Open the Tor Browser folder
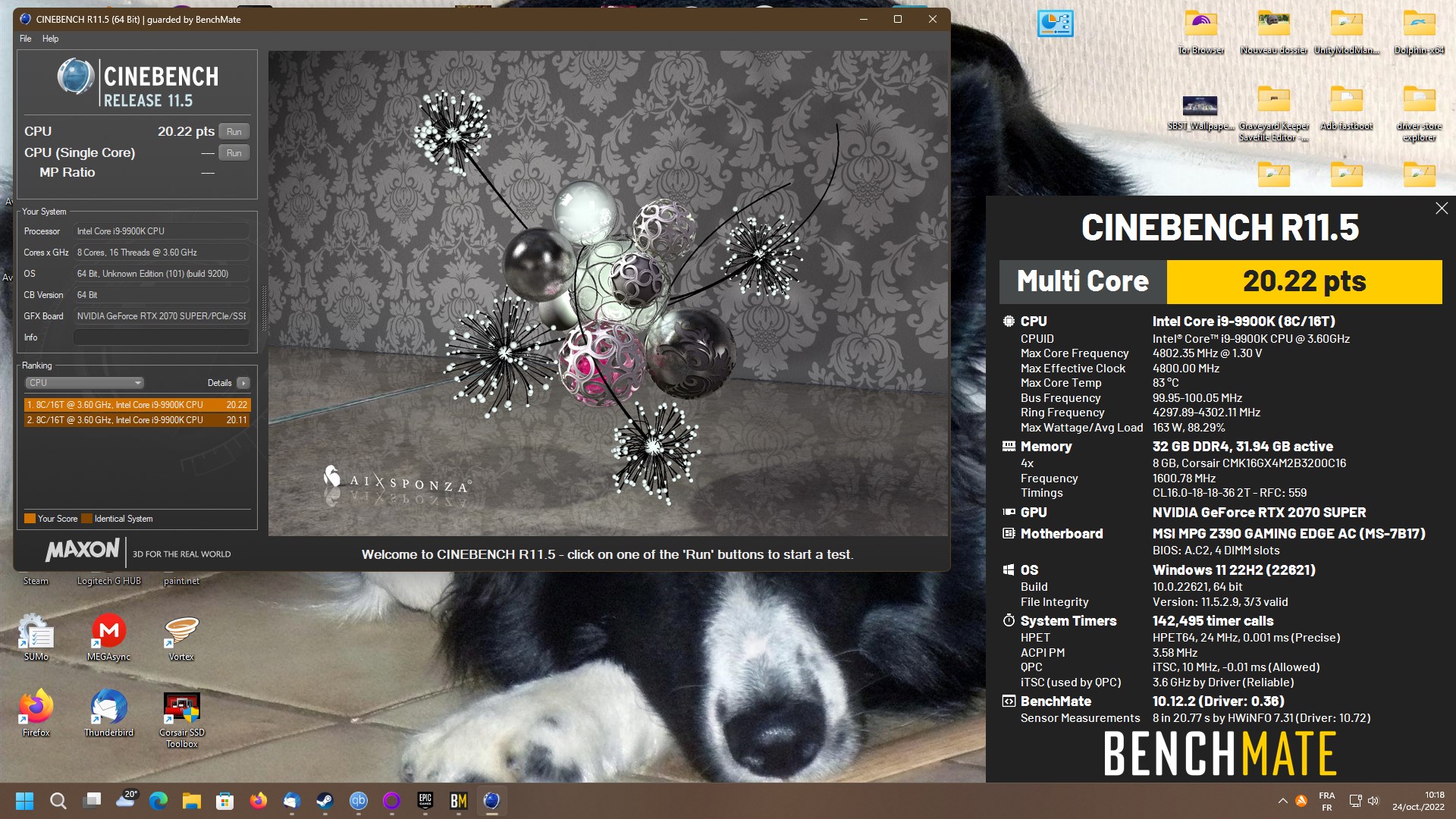Viewport: 1456px width, 819px height. [x=1201, y=32]
